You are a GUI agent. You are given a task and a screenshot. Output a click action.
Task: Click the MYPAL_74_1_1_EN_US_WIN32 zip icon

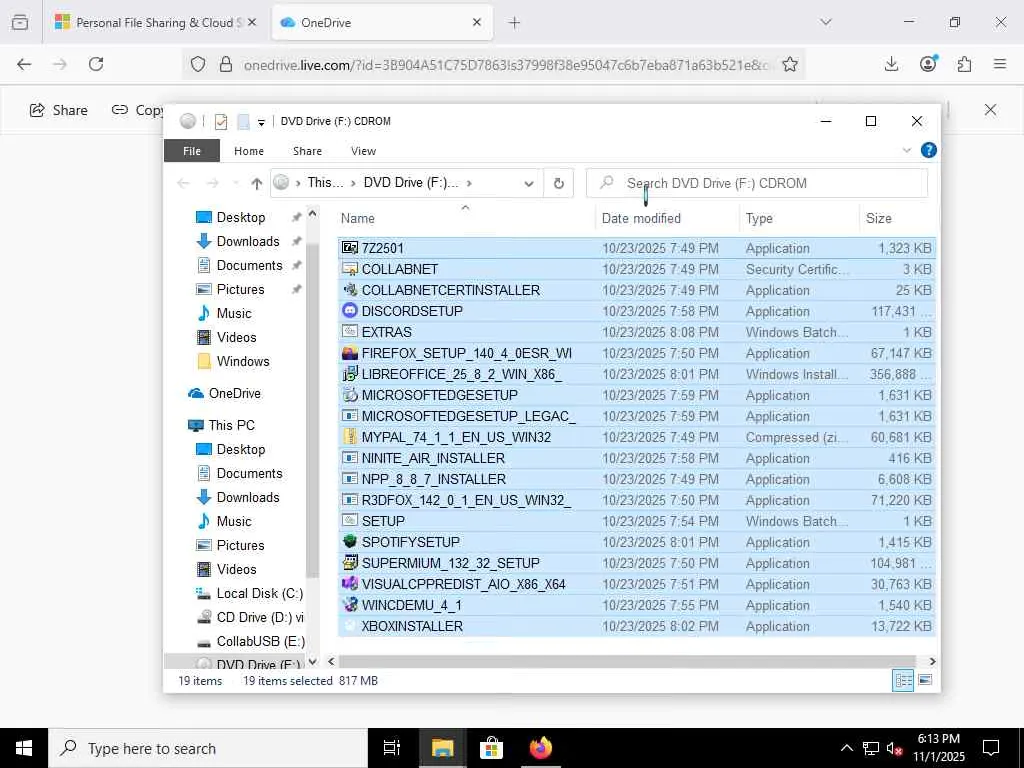tap(350, 437)
